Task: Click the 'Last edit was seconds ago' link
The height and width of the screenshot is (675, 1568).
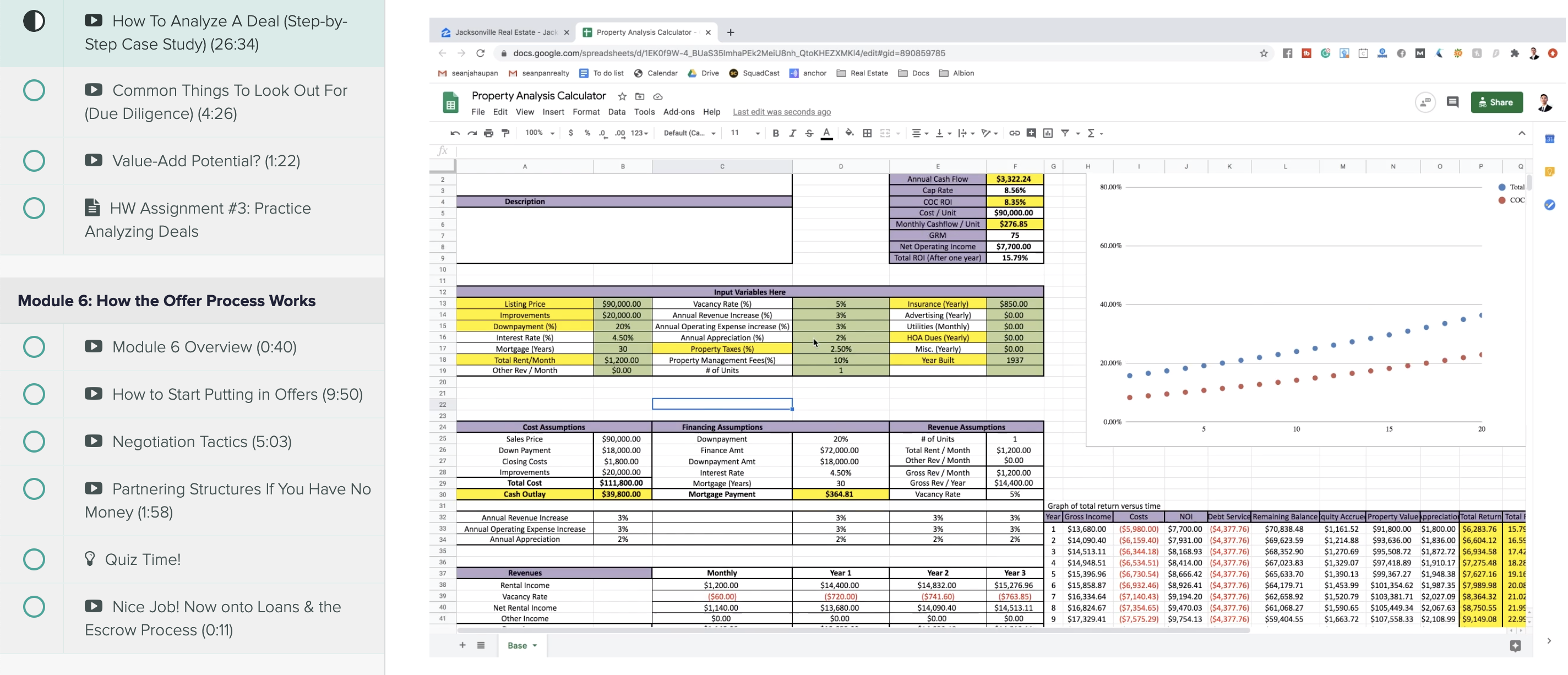Action: 782,112
